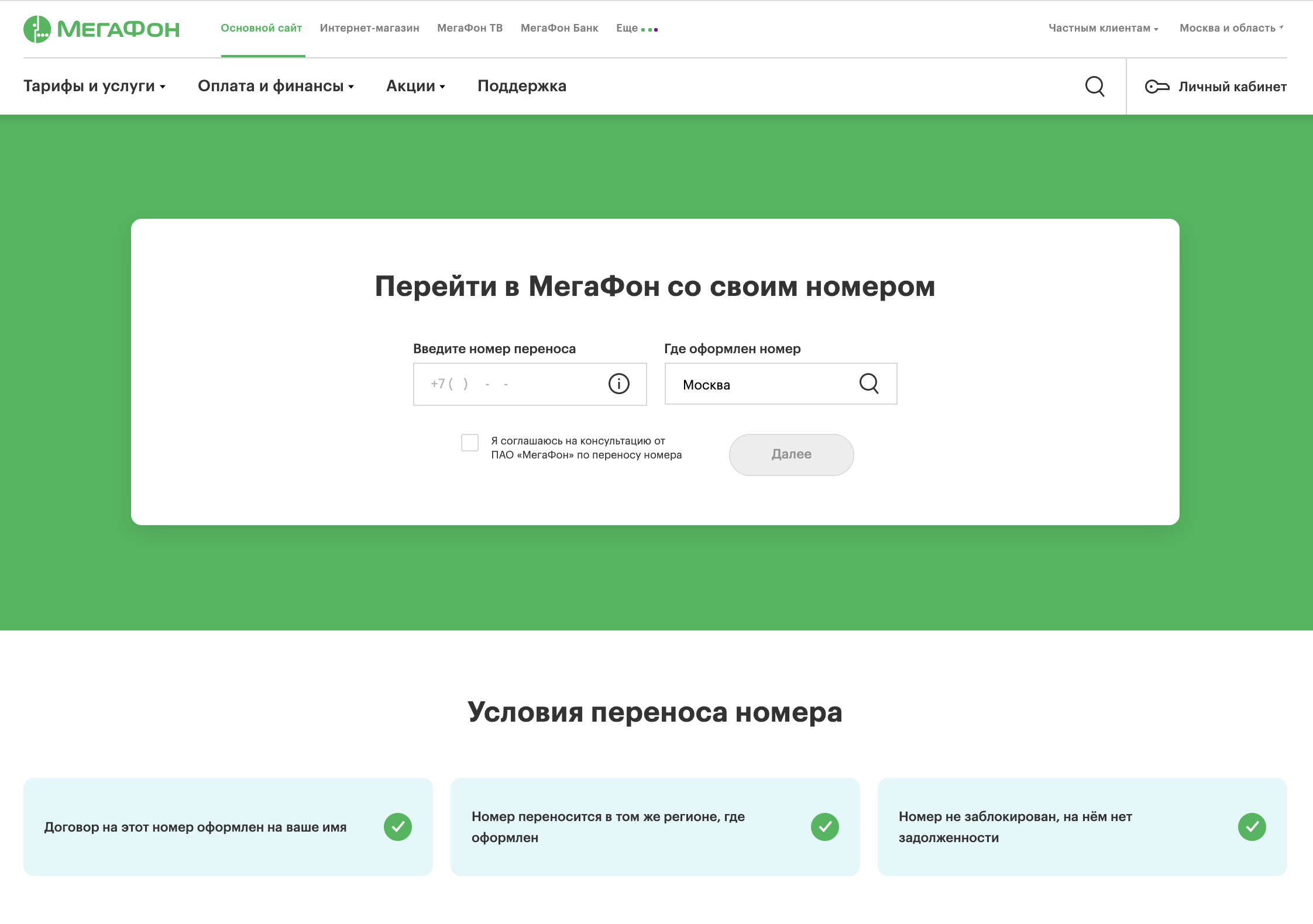Open the МегаФон ТВ section
The image size is (1313, 924).
tap(470, 27)
